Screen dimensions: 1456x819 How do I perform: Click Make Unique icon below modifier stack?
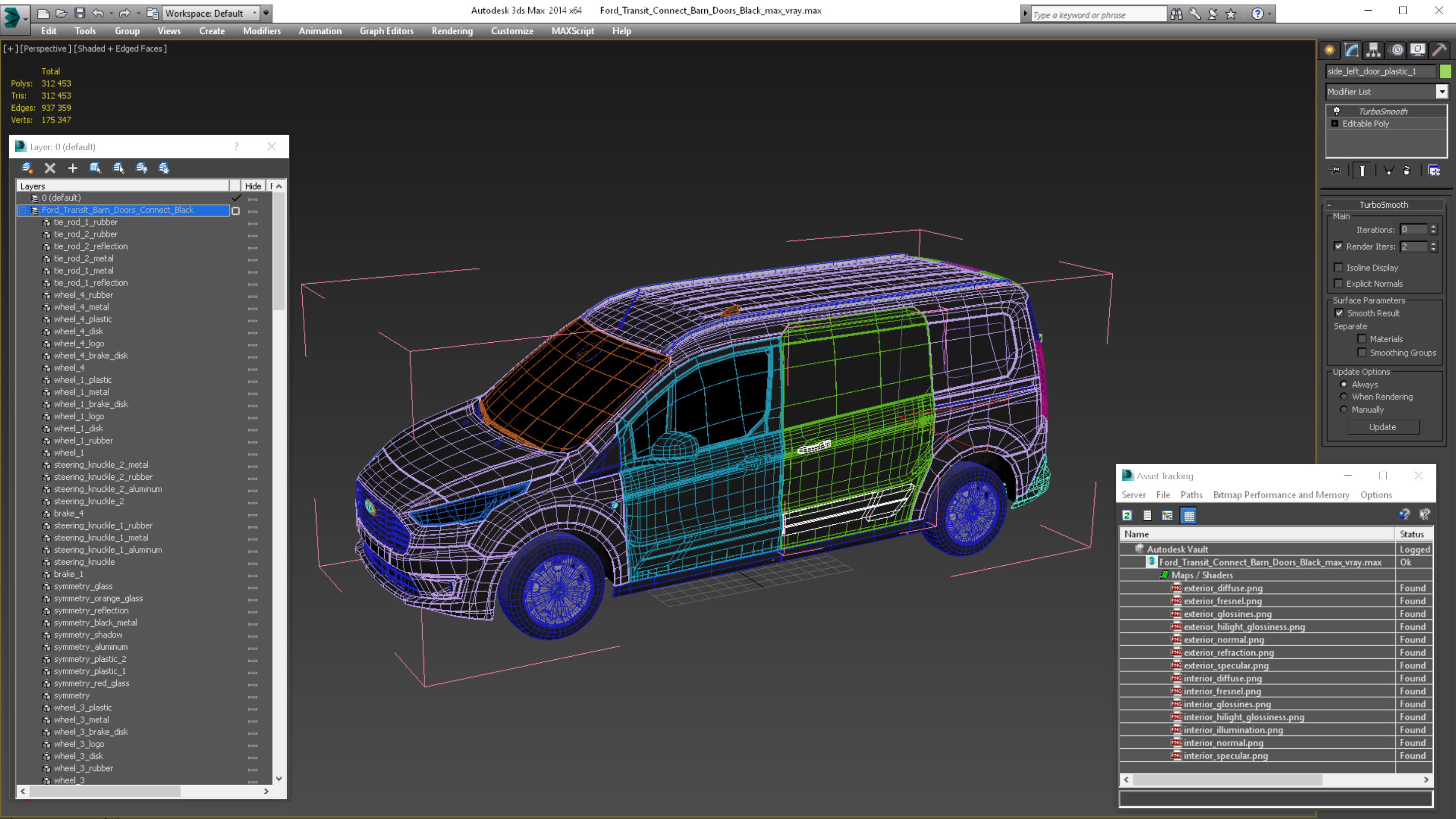(x=1388, y=171)
